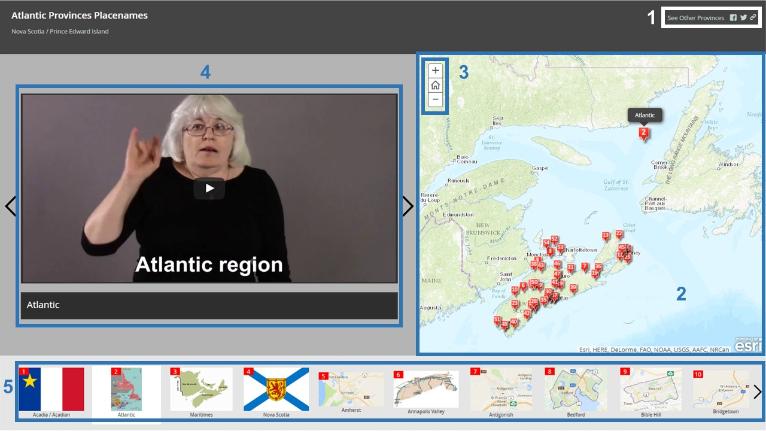Select the Maritimes map thumbnail
Image resolution: width=766 pixels, height=431 pixels.
pos(201,392)
